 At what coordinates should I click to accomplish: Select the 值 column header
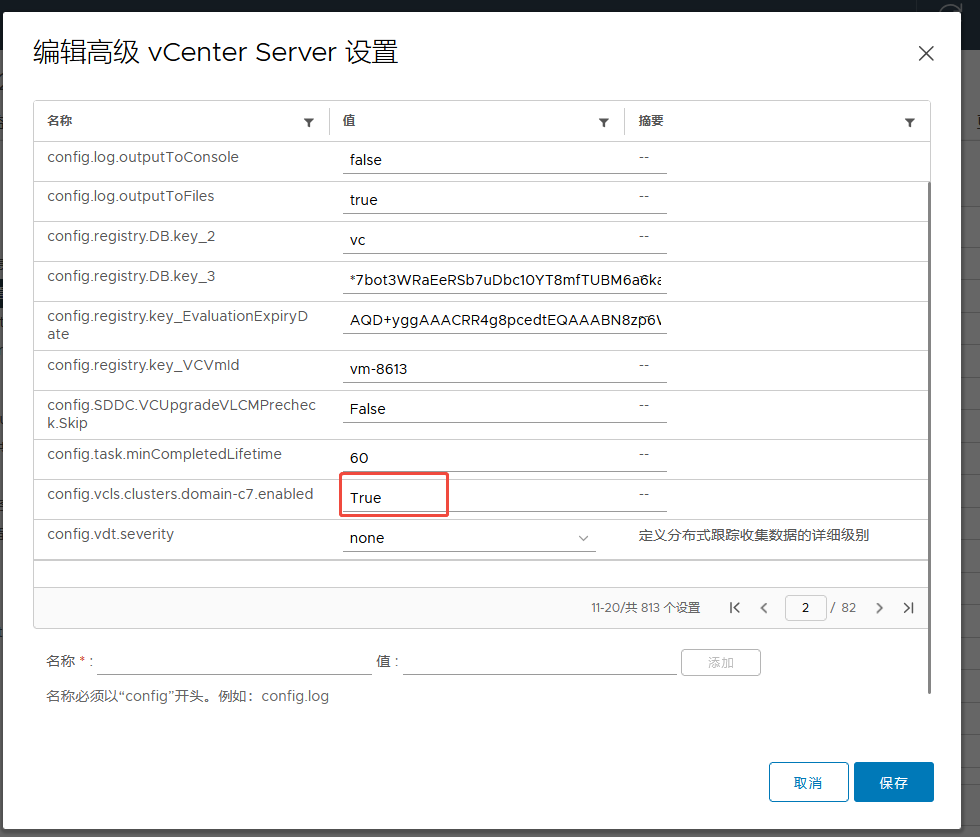[349, 121]
